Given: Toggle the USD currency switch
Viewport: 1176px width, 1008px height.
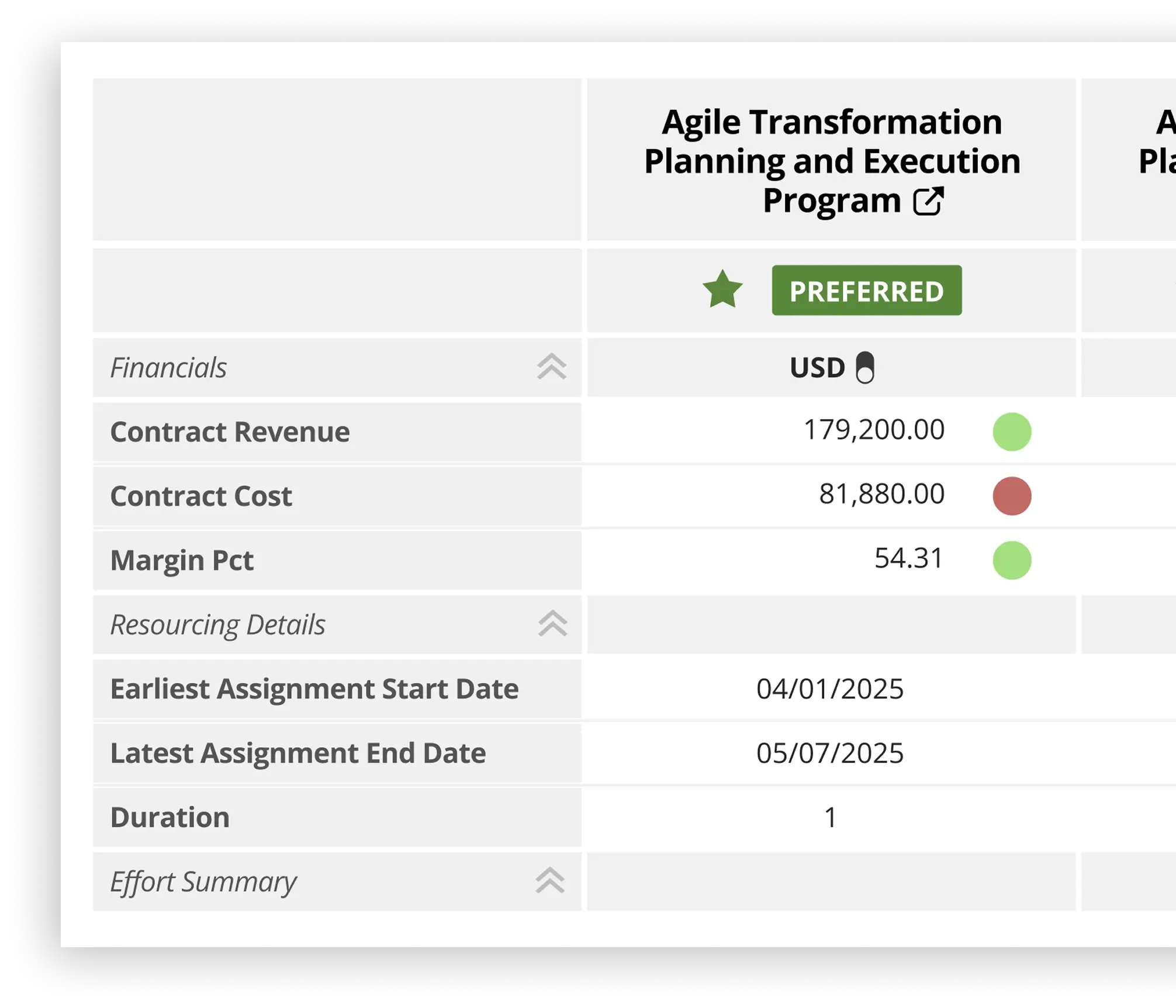Looking at the screenshot, I should coord(864,368).
